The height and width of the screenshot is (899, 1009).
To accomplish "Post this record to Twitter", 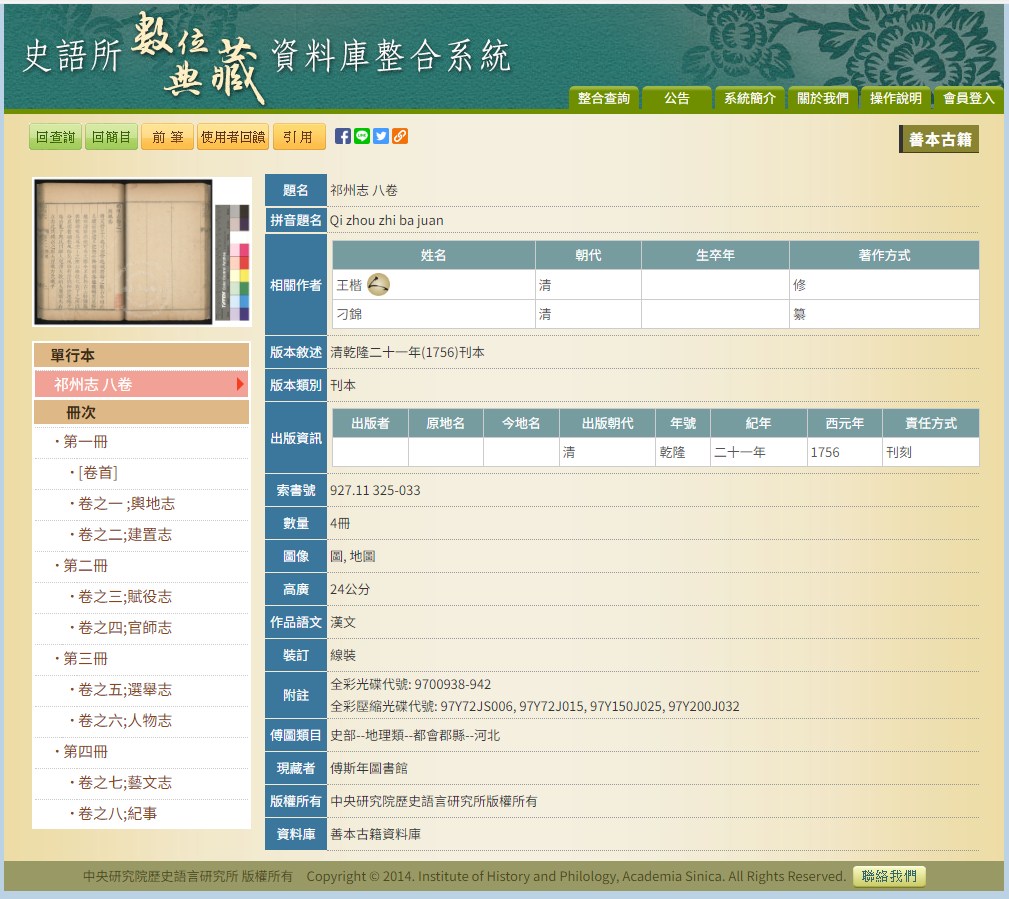I will pyautogui.click(x=380, y=136).
